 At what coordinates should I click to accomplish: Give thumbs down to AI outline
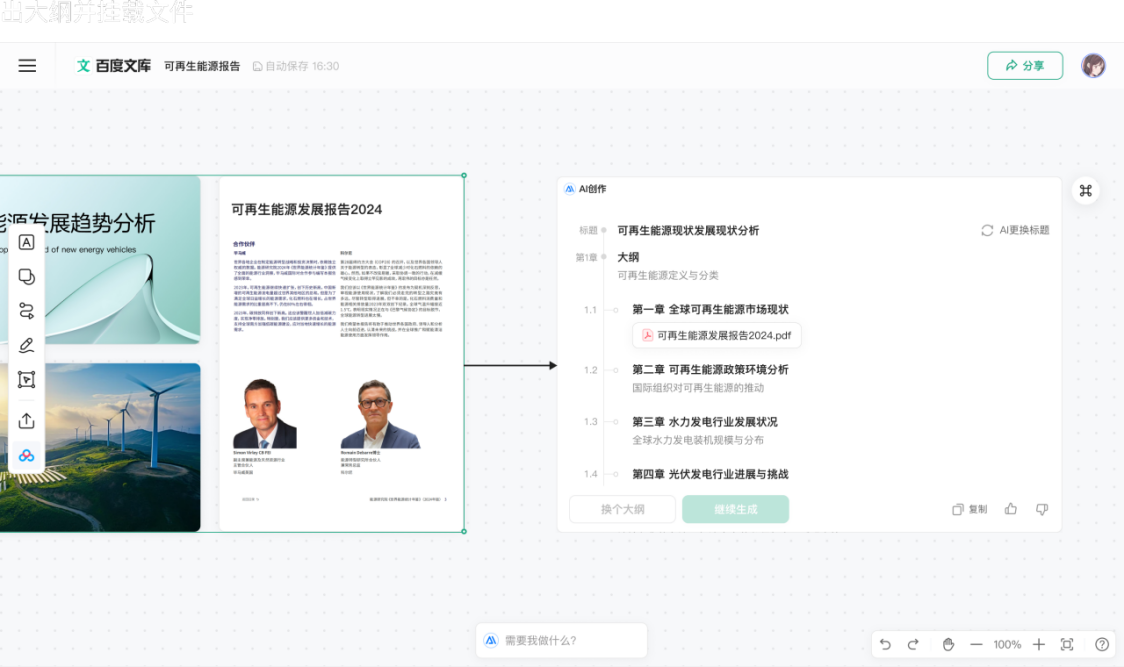pos(1042,509)
